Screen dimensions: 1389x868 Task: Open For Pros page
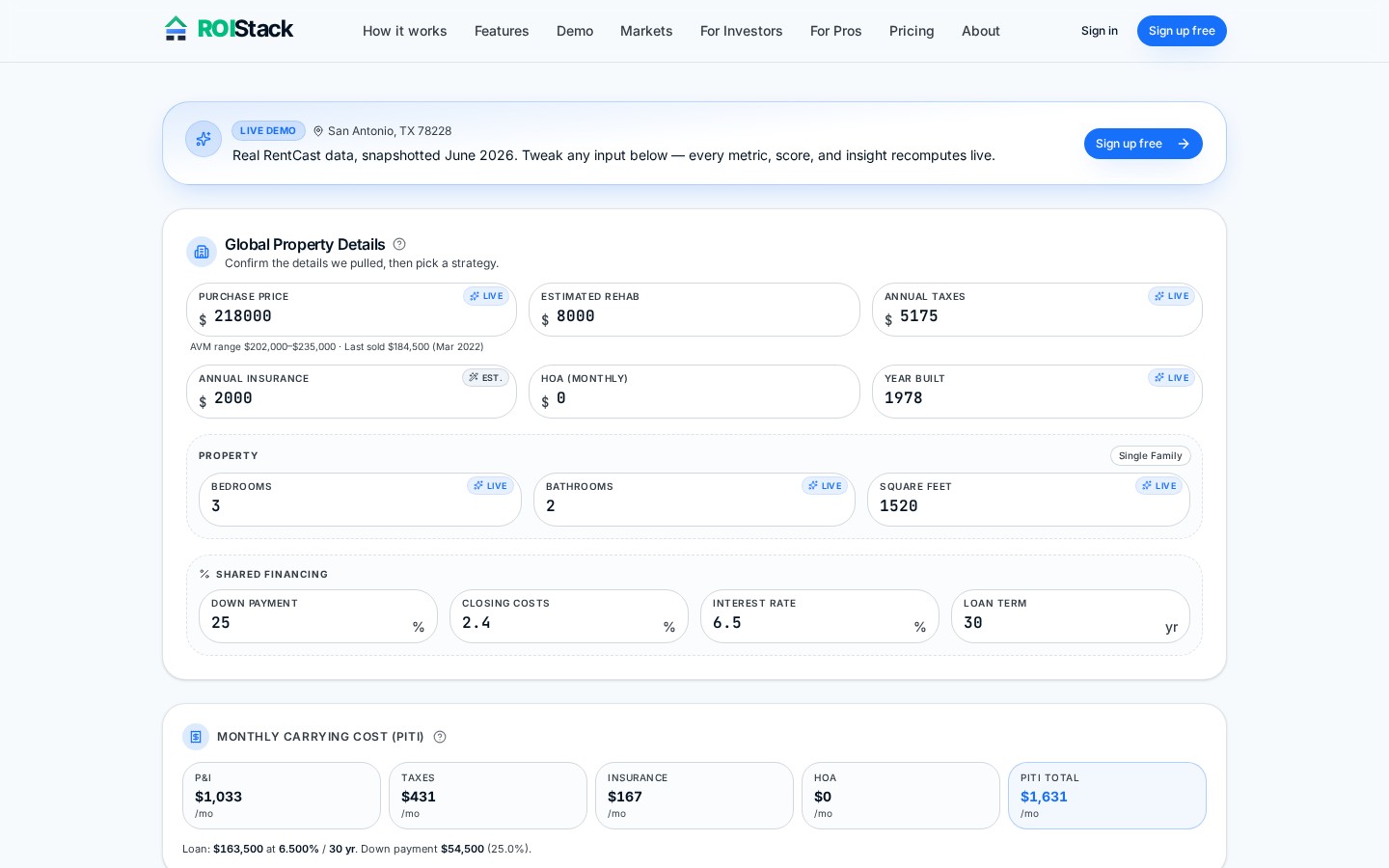[836, 31]
